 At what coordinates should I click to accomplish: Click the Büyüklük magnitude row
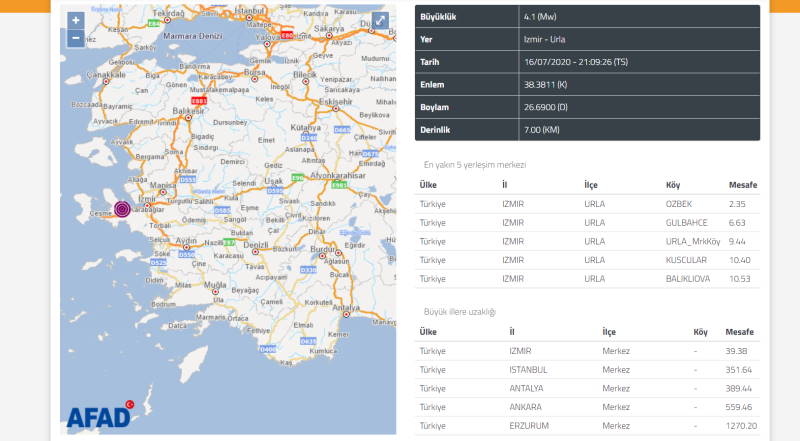point(587,17)
